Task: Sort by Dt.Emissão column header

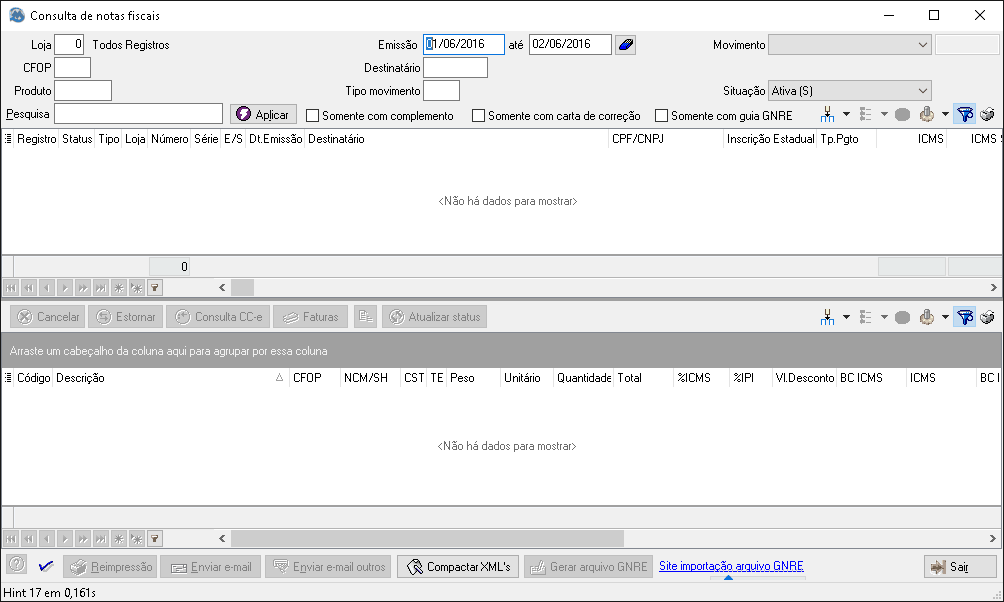Action: [275, 139]
